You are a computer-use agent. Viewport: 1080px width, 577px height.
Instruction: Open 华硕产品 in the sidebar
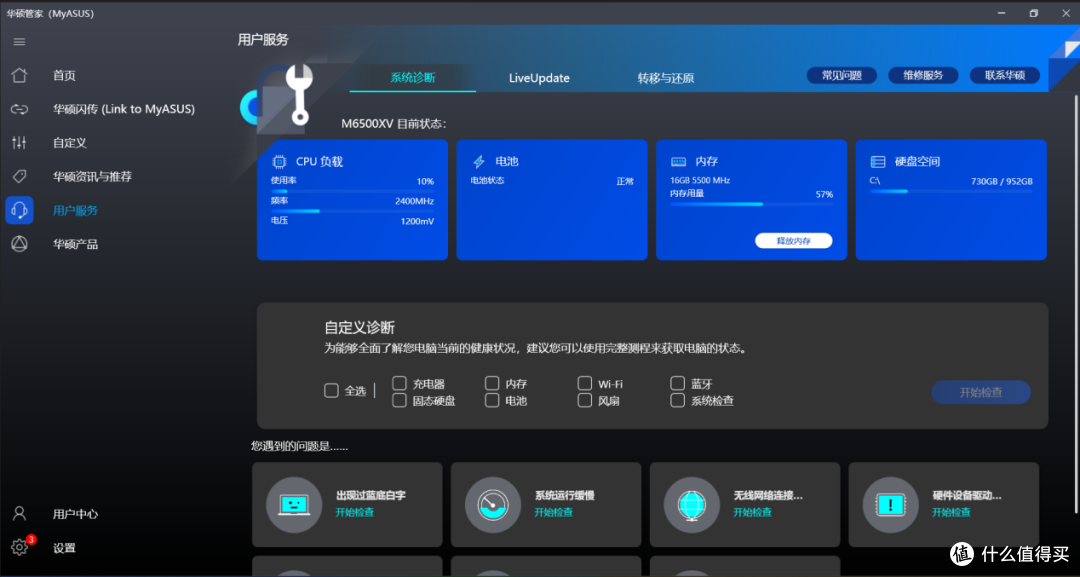75,244
